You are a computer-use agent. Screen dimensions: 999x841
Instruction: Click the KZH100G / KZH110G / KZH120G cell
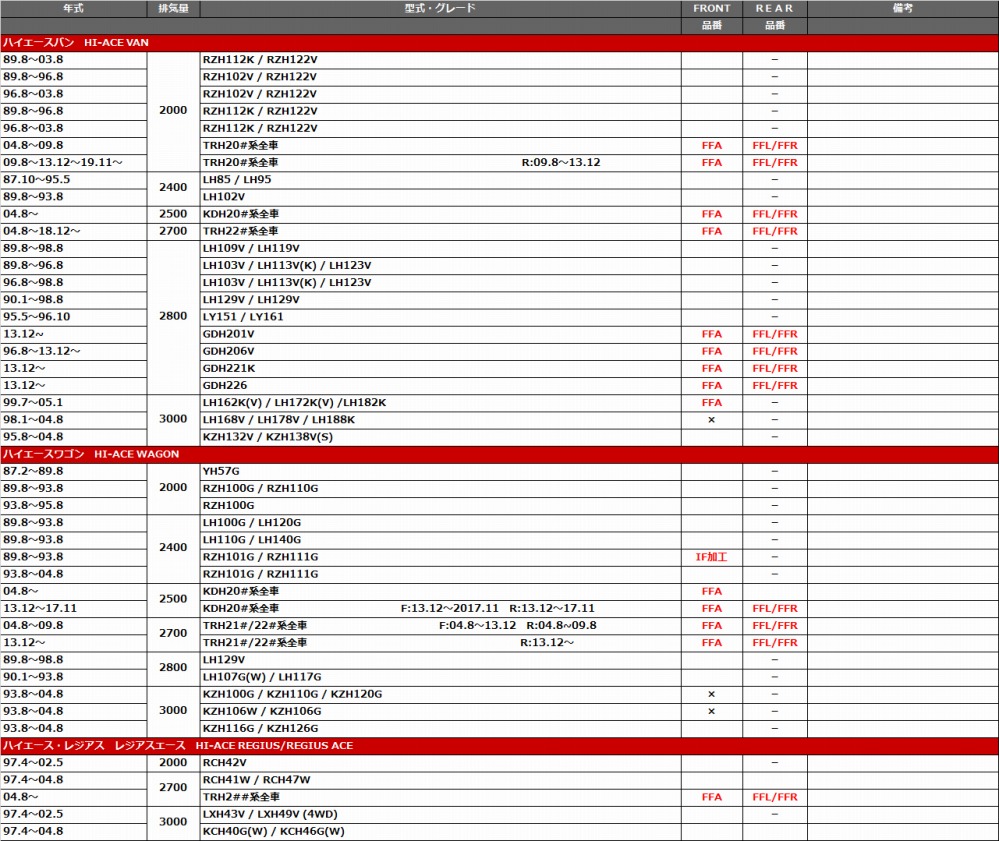440,694
